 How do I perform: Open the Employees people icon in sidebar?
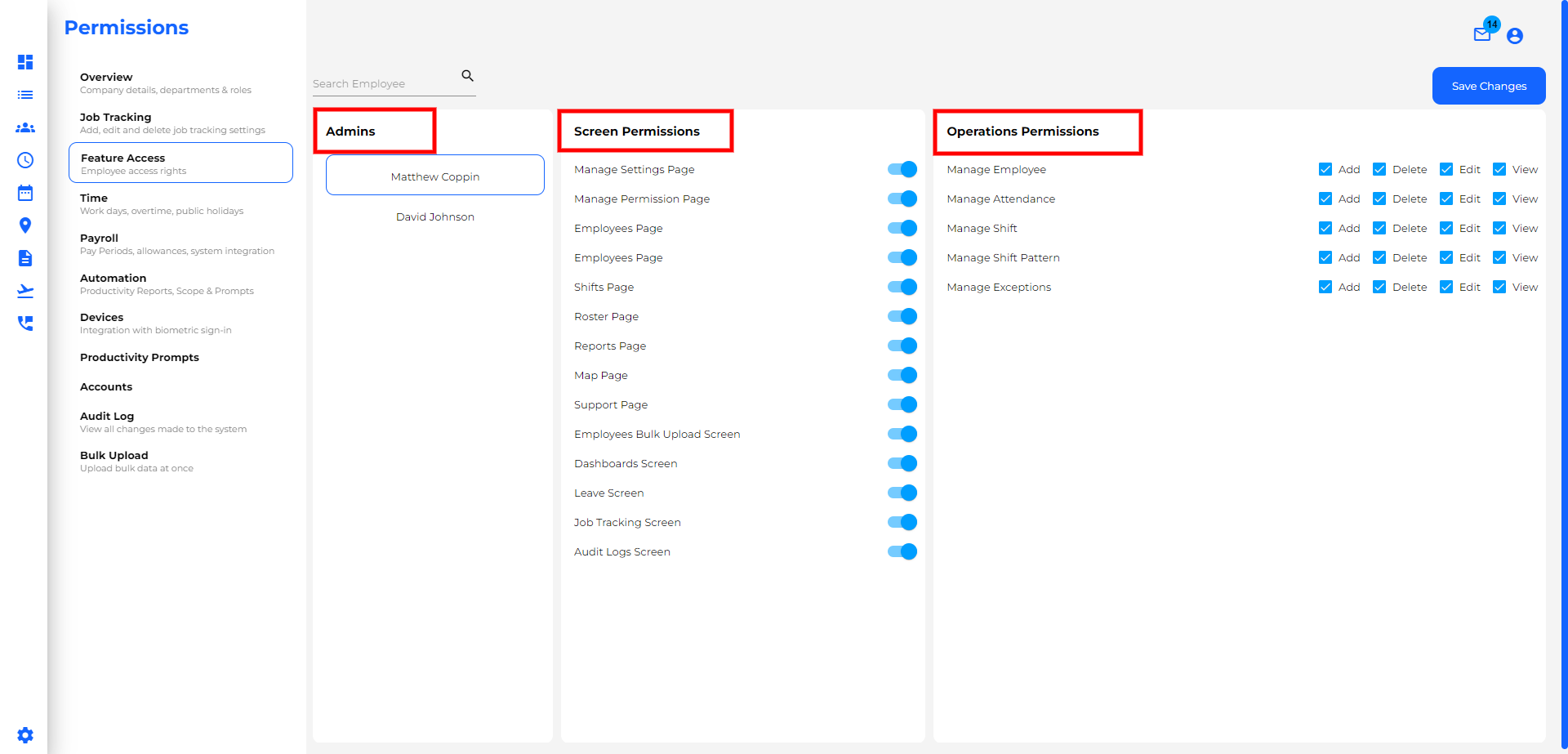[x=25, y=127]
